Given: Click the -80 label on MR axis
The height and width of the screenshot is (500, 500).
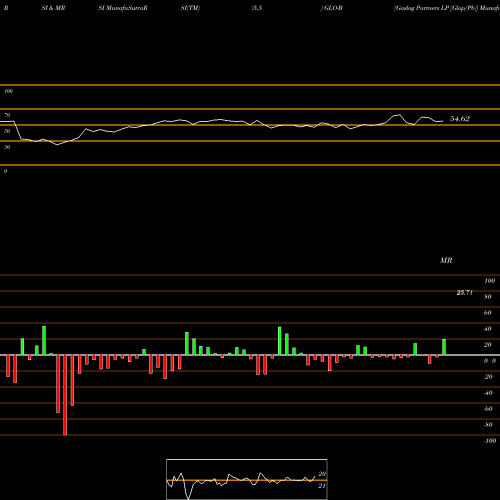Looking at the screenshot, I should (x=488, y=425).
